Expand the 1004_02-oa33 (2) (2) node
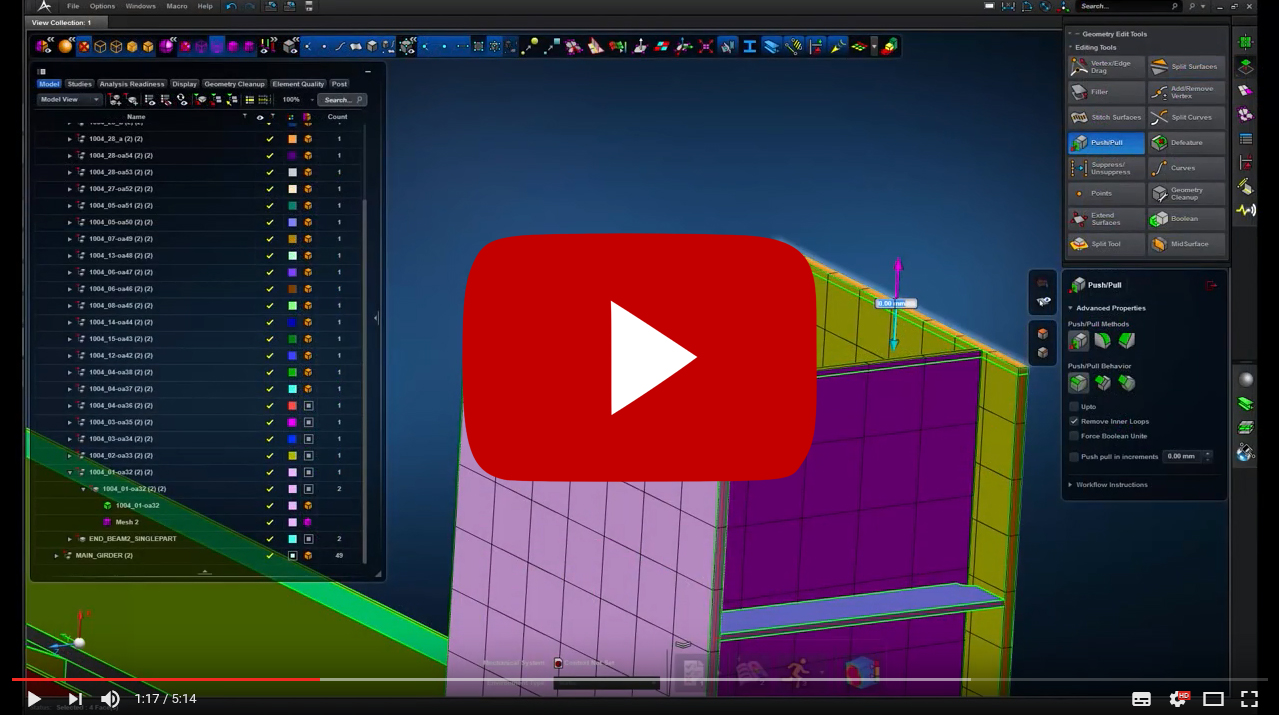Image resolution: width=1279 pixels, height=715 pixels. (69, 455)
